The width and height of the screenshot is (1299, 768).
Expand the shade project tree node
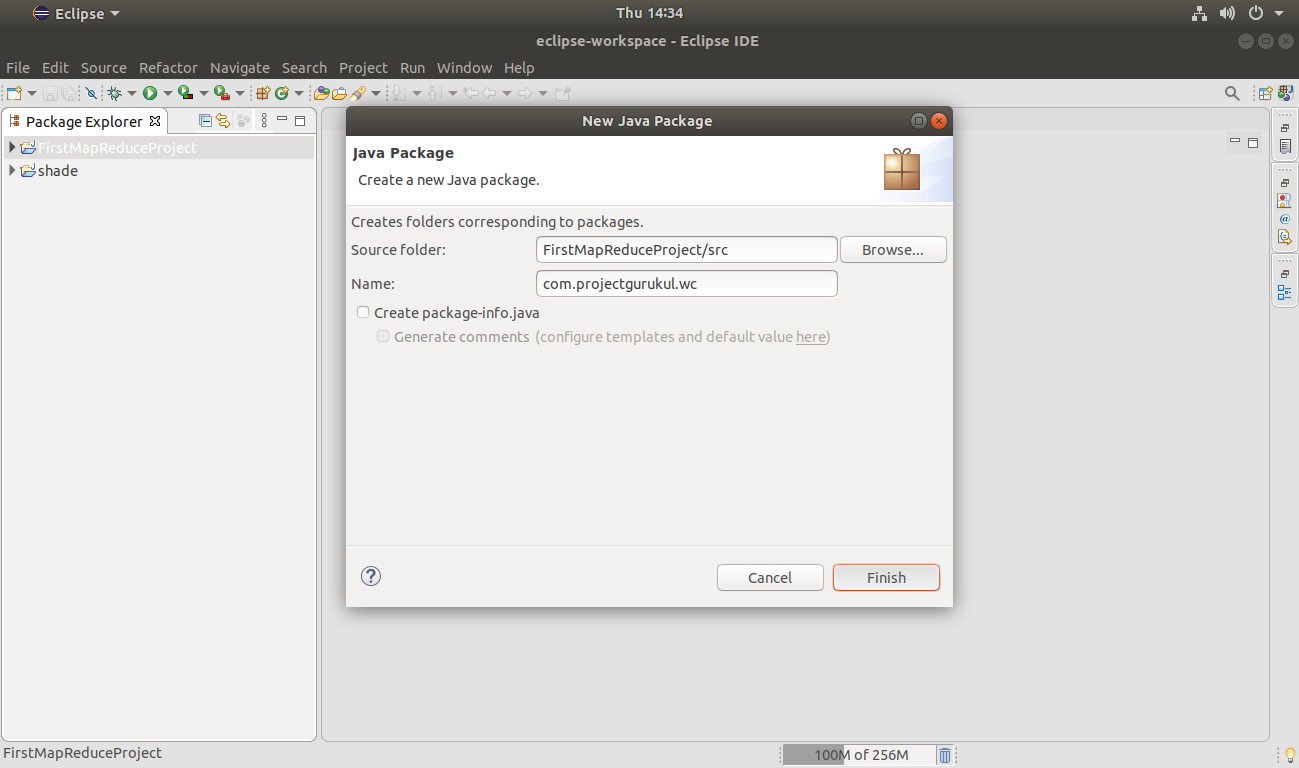point(11,170)
